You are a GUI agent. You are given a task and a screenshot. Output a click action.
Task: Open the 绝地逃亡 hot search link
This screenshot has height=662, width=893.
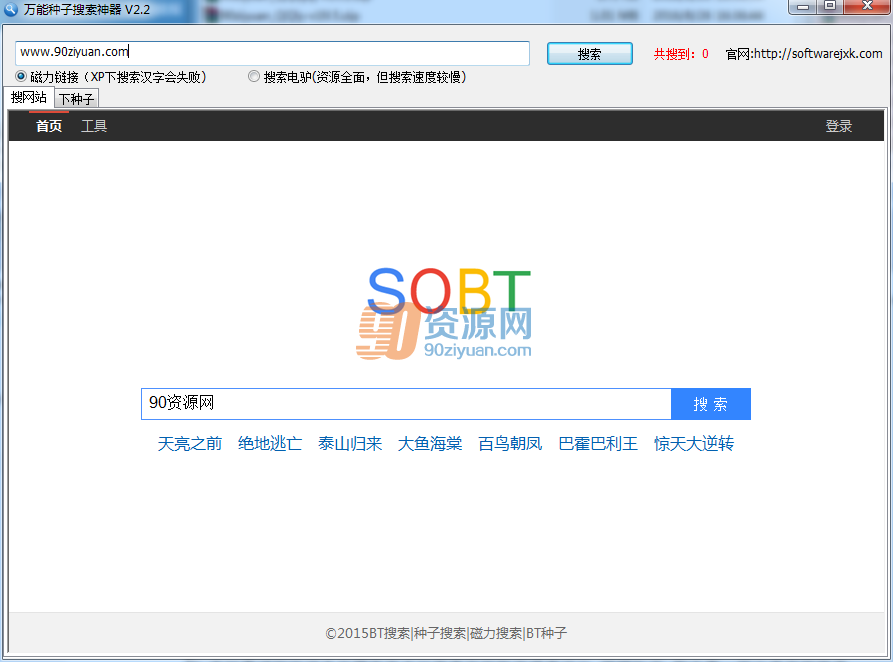pos(270,443)
